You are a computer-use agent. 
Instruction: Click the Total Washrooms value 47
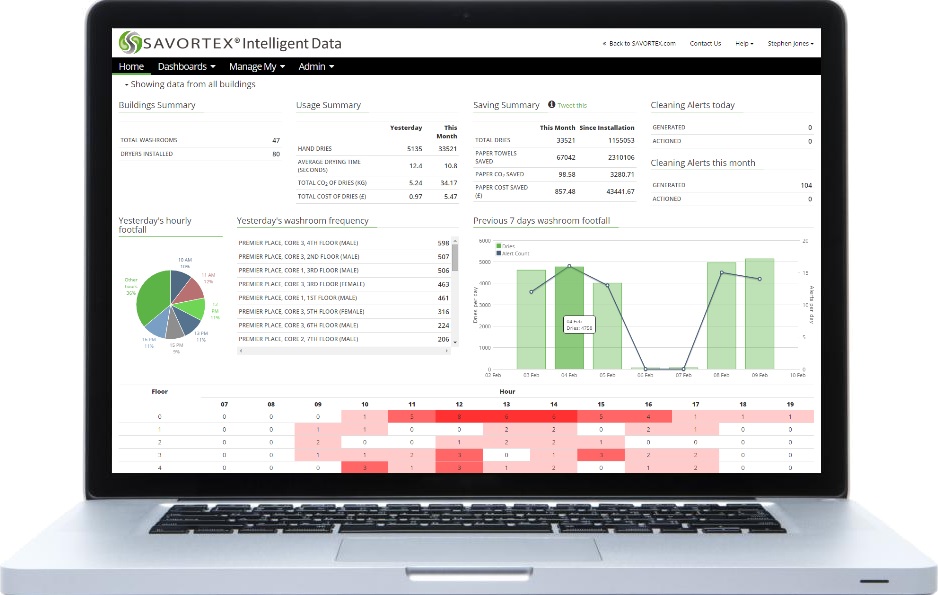point(276,141)
